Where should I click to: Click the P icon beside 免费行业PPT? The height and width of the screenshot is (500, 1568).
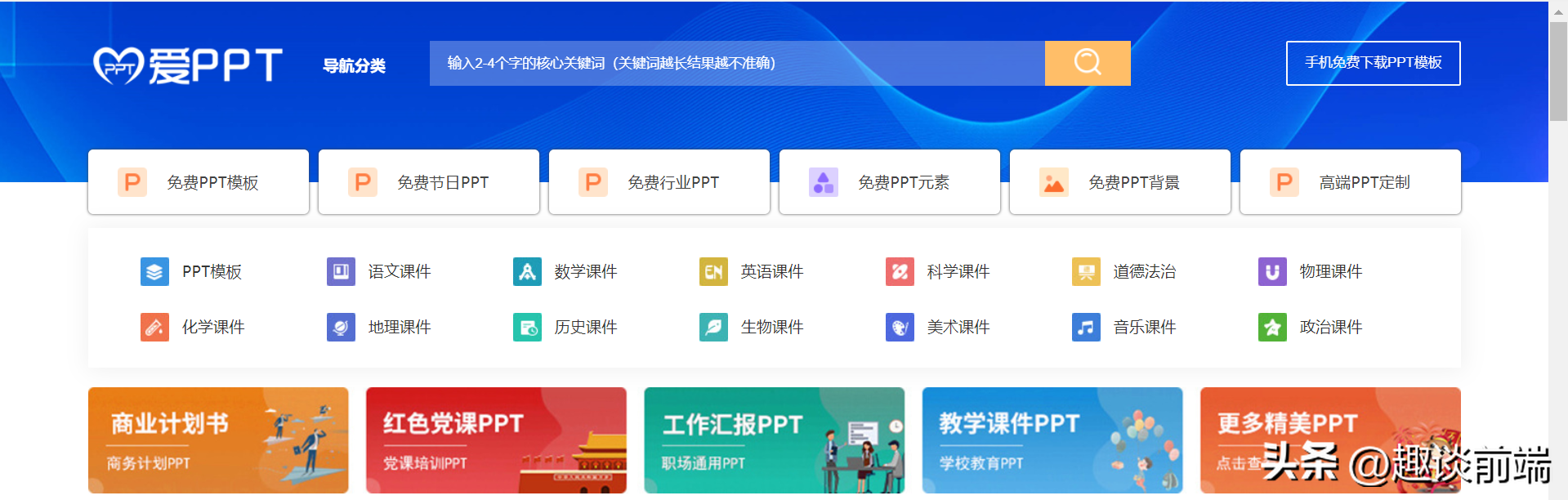593,182
